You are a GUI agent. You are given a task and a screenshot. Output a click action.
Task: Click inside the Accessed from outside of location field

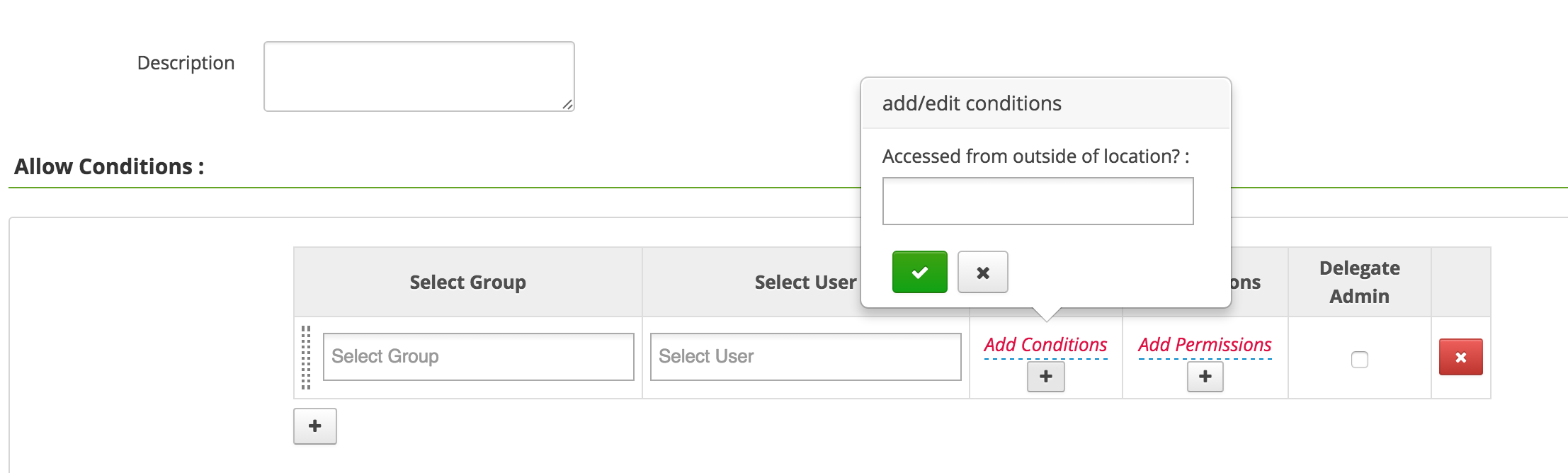point(1038,202)
